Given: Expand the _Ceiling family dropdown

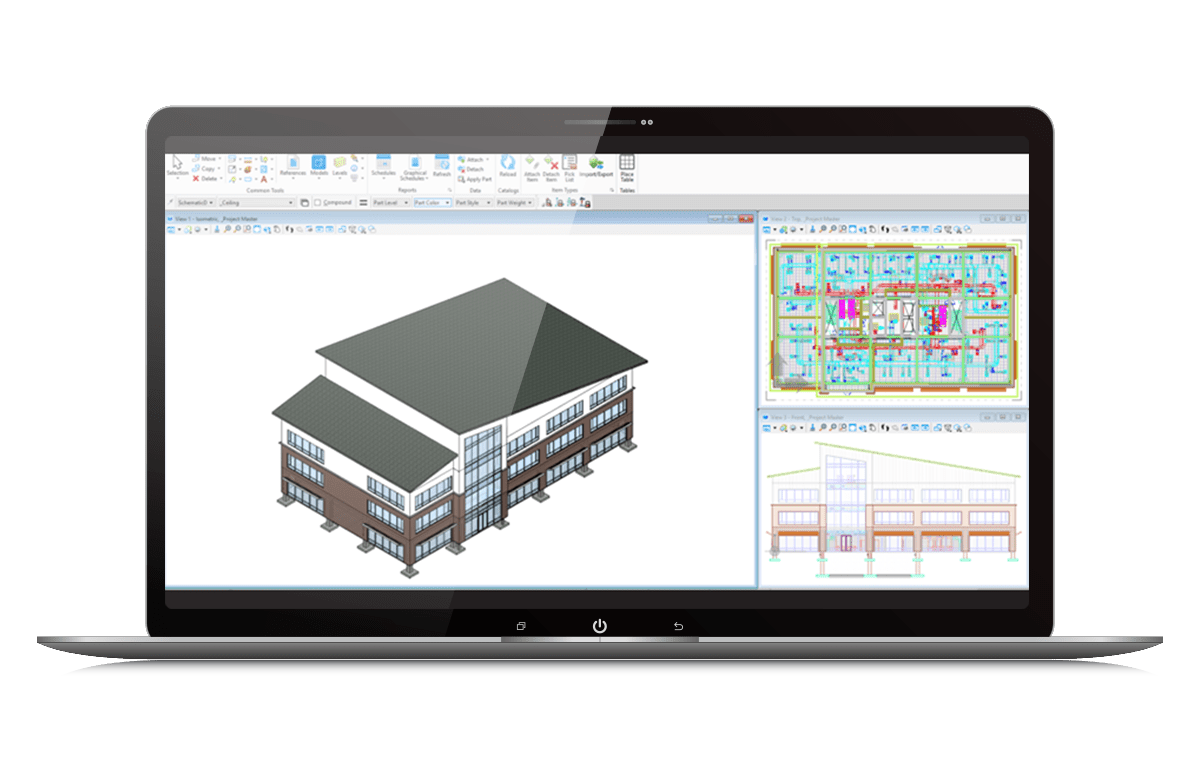Looking at the screenshot, I should [x=257, y=202].
